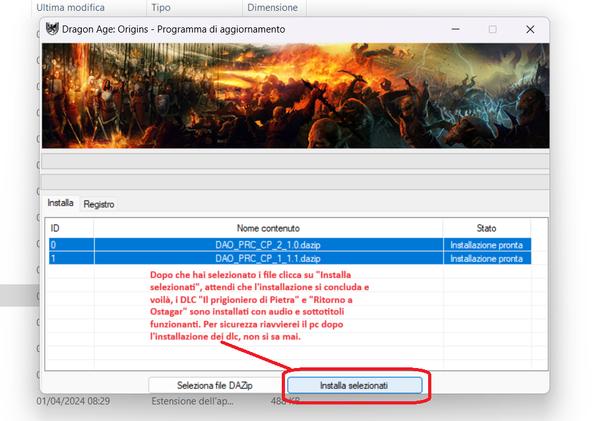Maximize the Dragon Age updater window
Image resolution: width=600 pixels, height=421 pixels.
coord(492,29)
